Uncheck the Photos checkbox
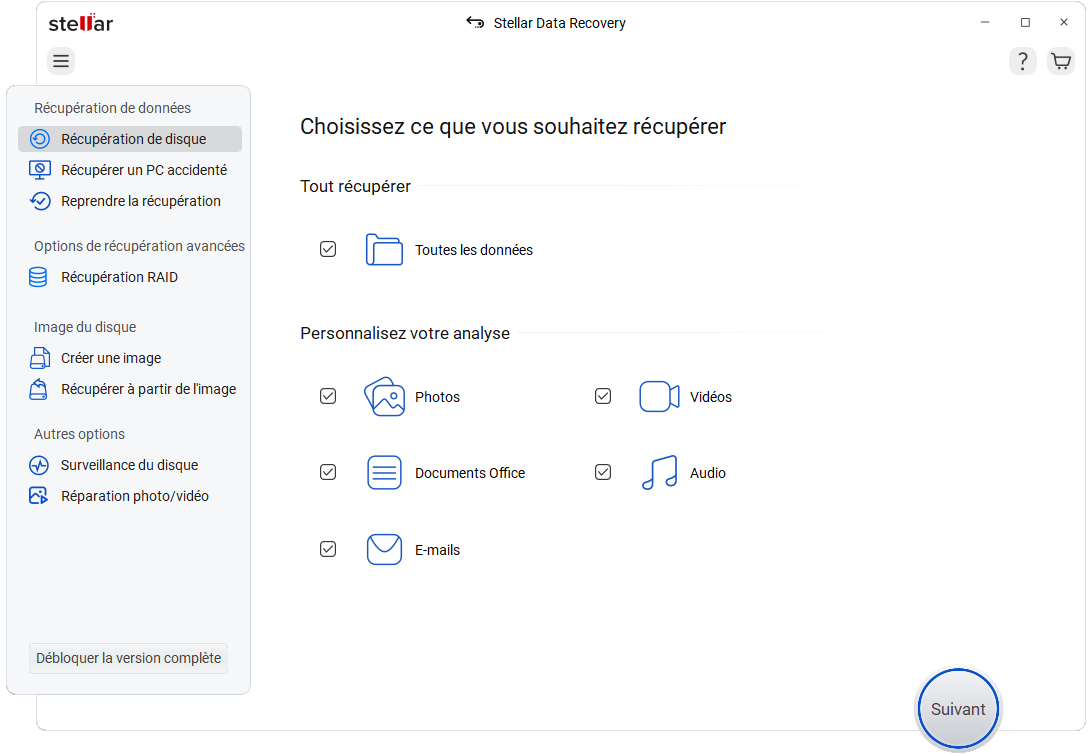This screenshot has width=1092, height=754. pos(328,396)
